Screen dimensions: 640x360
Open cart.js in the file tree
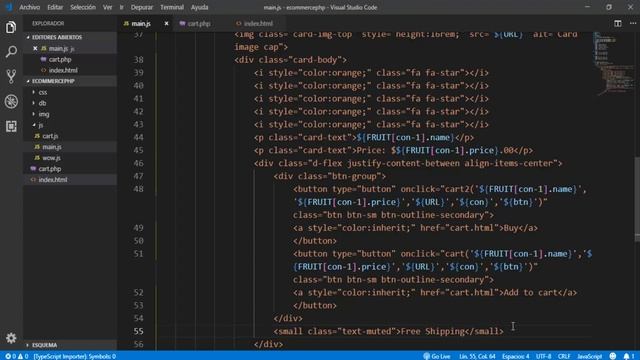(x=50, y=136)
